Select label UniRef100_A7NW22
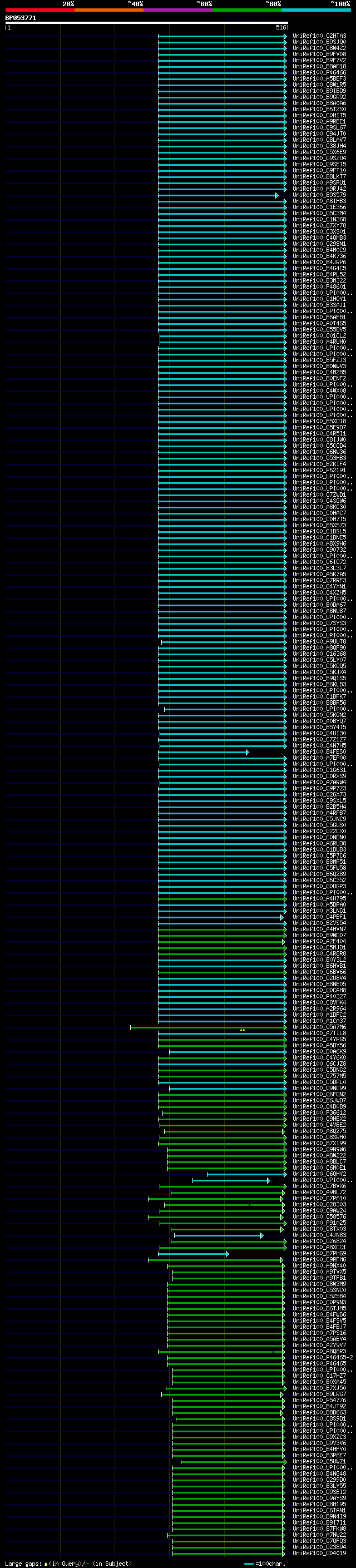This screenshot has width=356, height=1568. [319, 1535]
